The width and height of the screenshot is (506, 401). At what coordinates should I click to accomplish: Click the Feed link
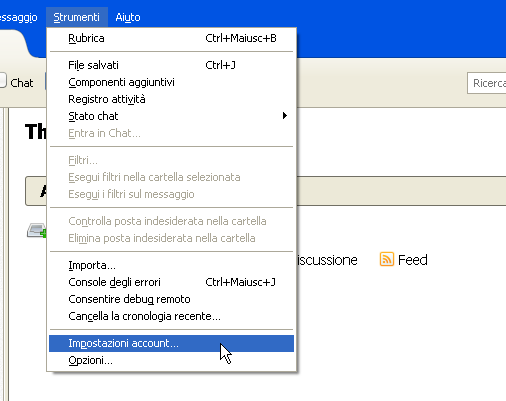(x=412, y=260)
